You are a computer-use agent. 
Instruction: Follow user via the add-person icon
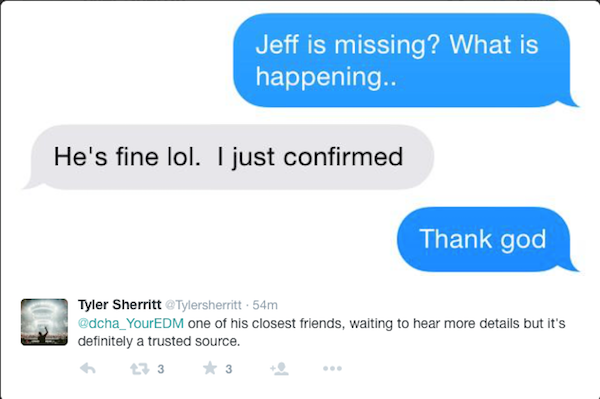(x=279, y=368)
